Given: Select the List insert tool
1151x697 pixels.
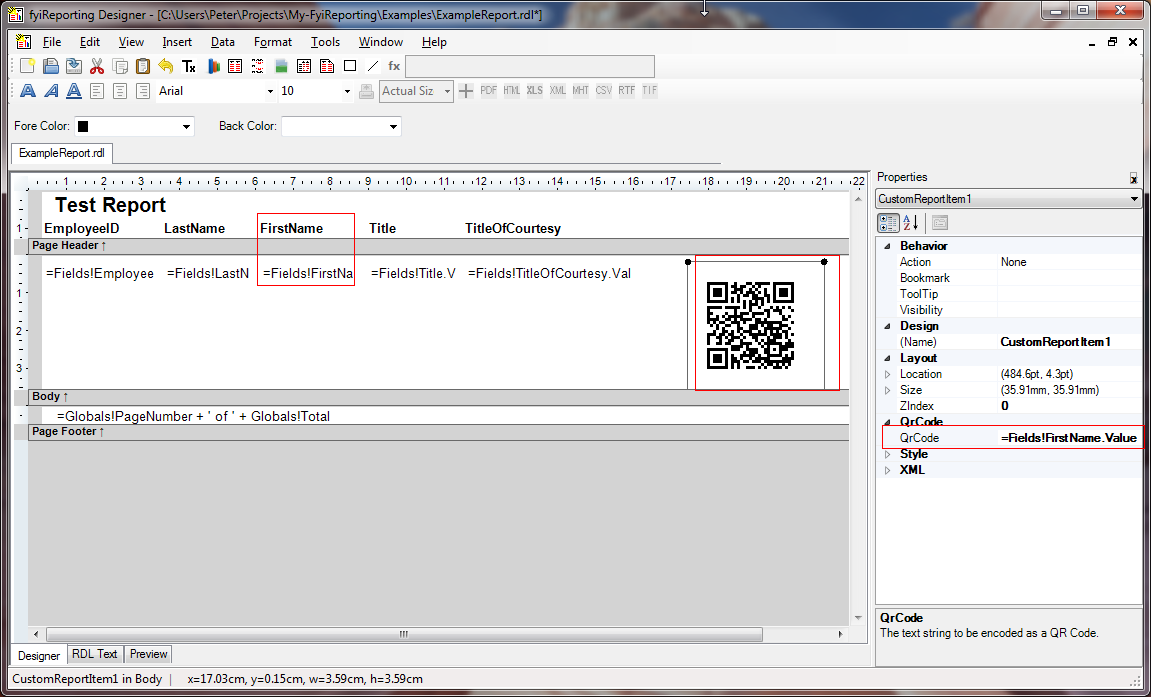Looking at the screenshot, I should pos(258,66).
